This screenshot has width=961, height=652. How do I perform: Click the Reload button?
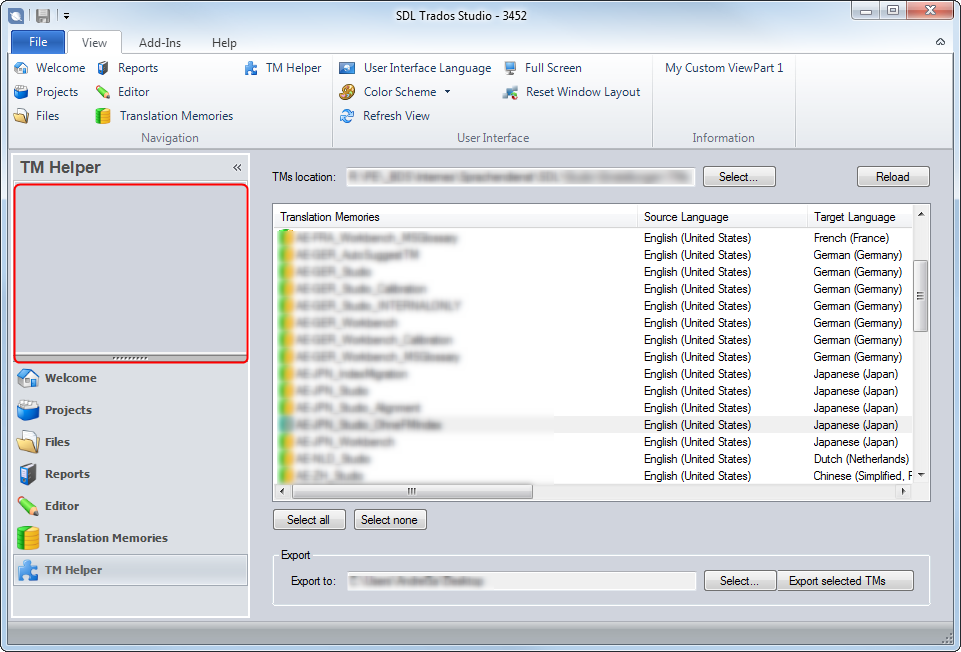point(893,177)
